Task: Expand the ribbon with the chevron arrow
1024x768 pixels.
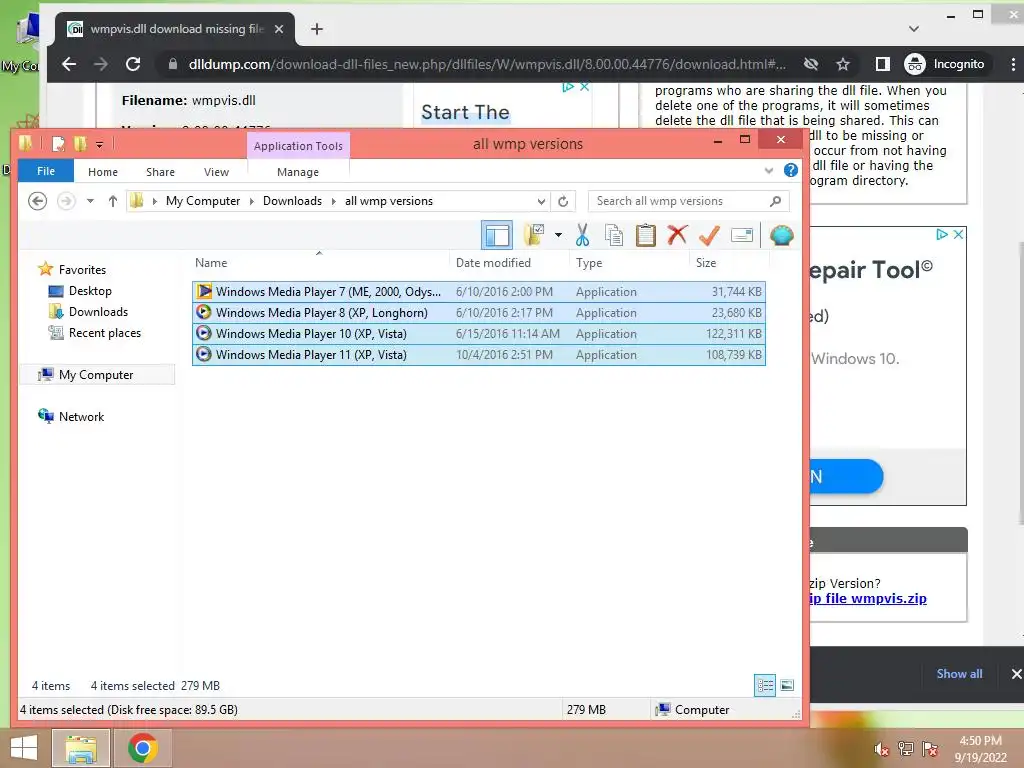Action: point(769,171)
